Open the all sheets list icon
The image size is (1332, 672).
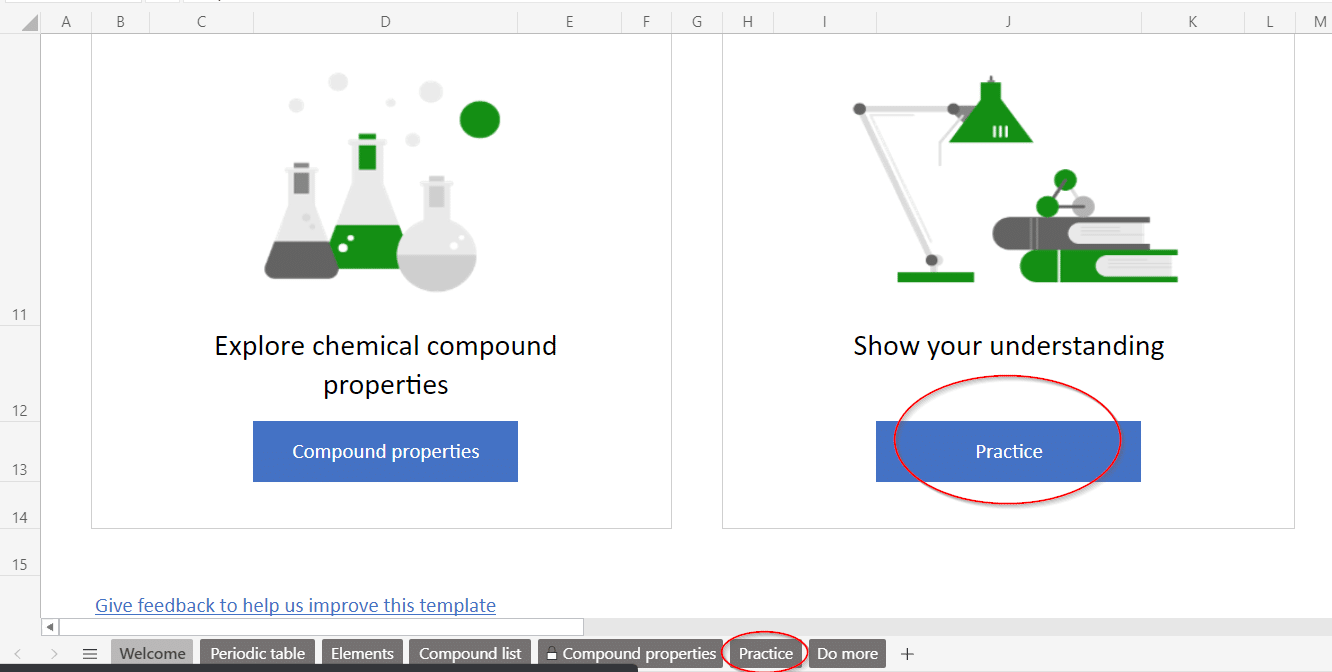pyautogui.click(x=90, y=654)
